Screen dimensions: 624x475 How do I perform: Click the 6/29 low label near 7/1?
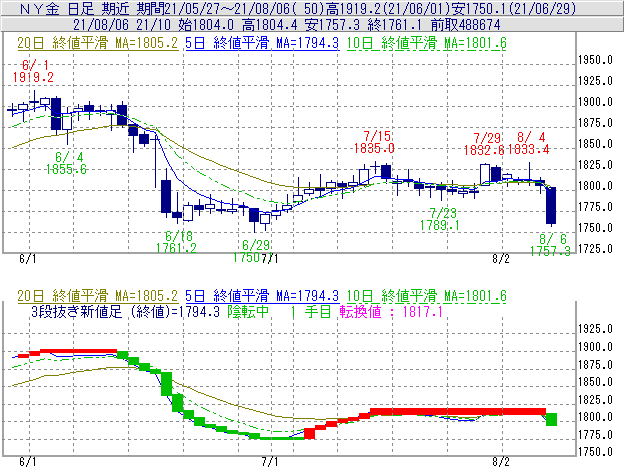coord(252,251)
